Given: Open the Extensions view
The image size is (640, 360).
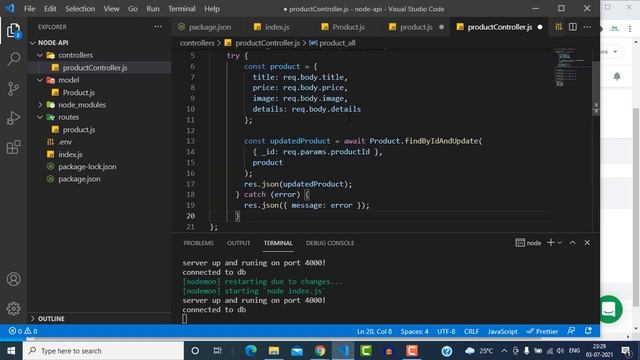Looking at the screenshot, I should (x=13, y=147).
